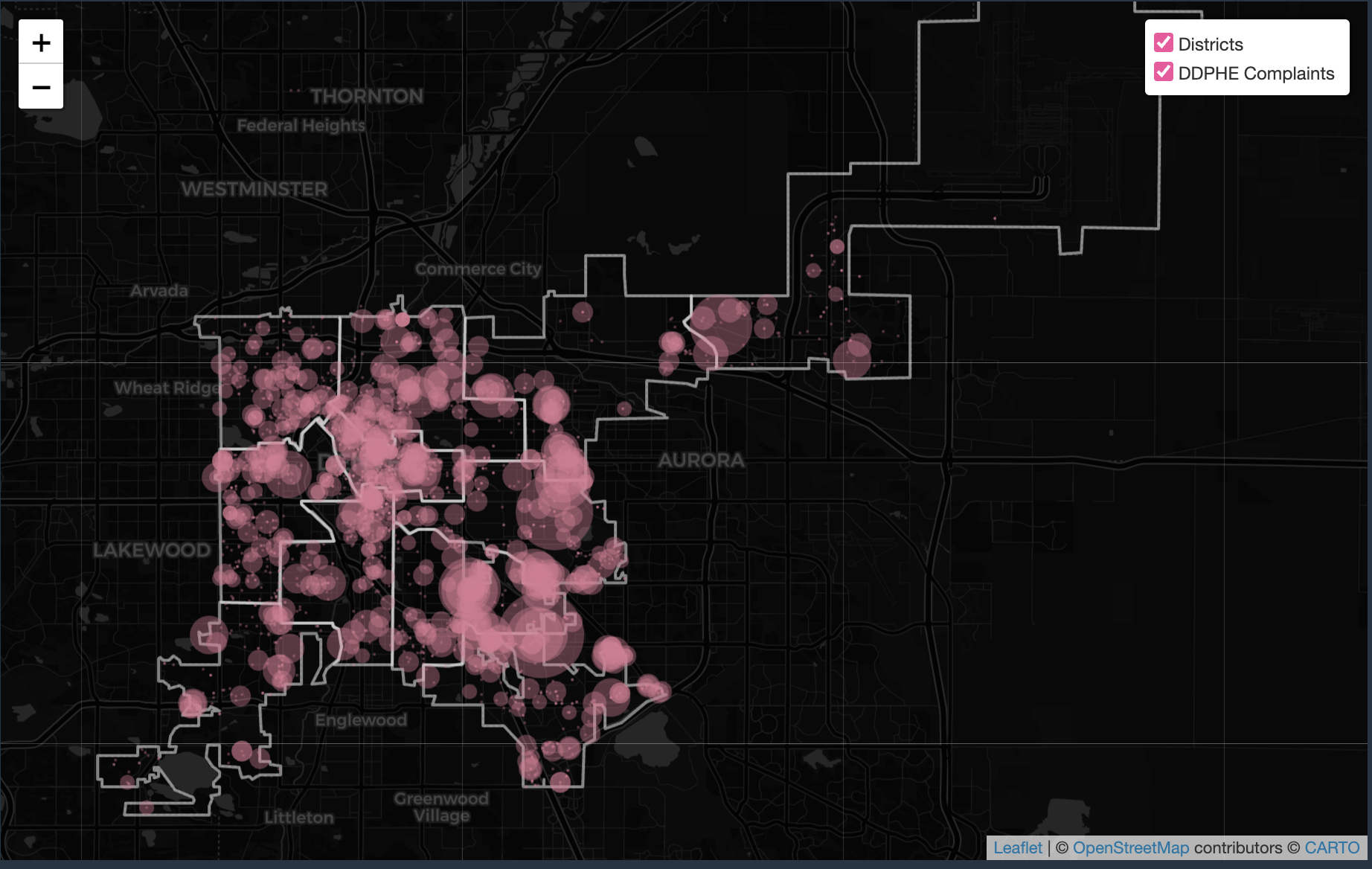Disable the Districts layer checkbox
Image resolution: width=1372 pixels, height=869 pixels.
(x=1163, y=43)
